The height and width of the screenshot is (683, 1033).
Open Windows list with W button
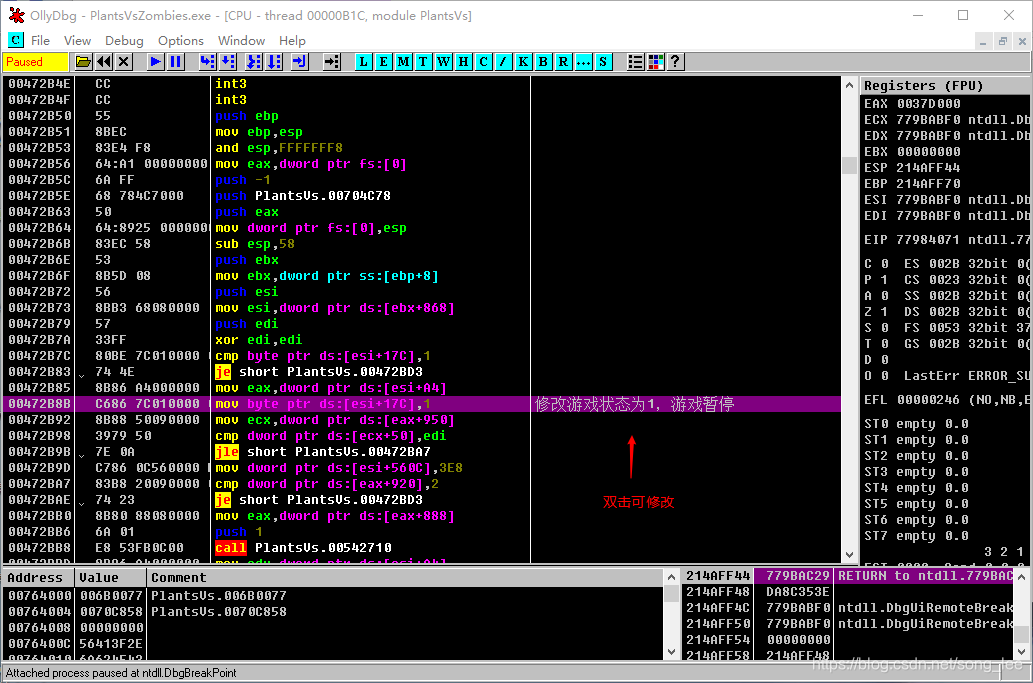443,62
